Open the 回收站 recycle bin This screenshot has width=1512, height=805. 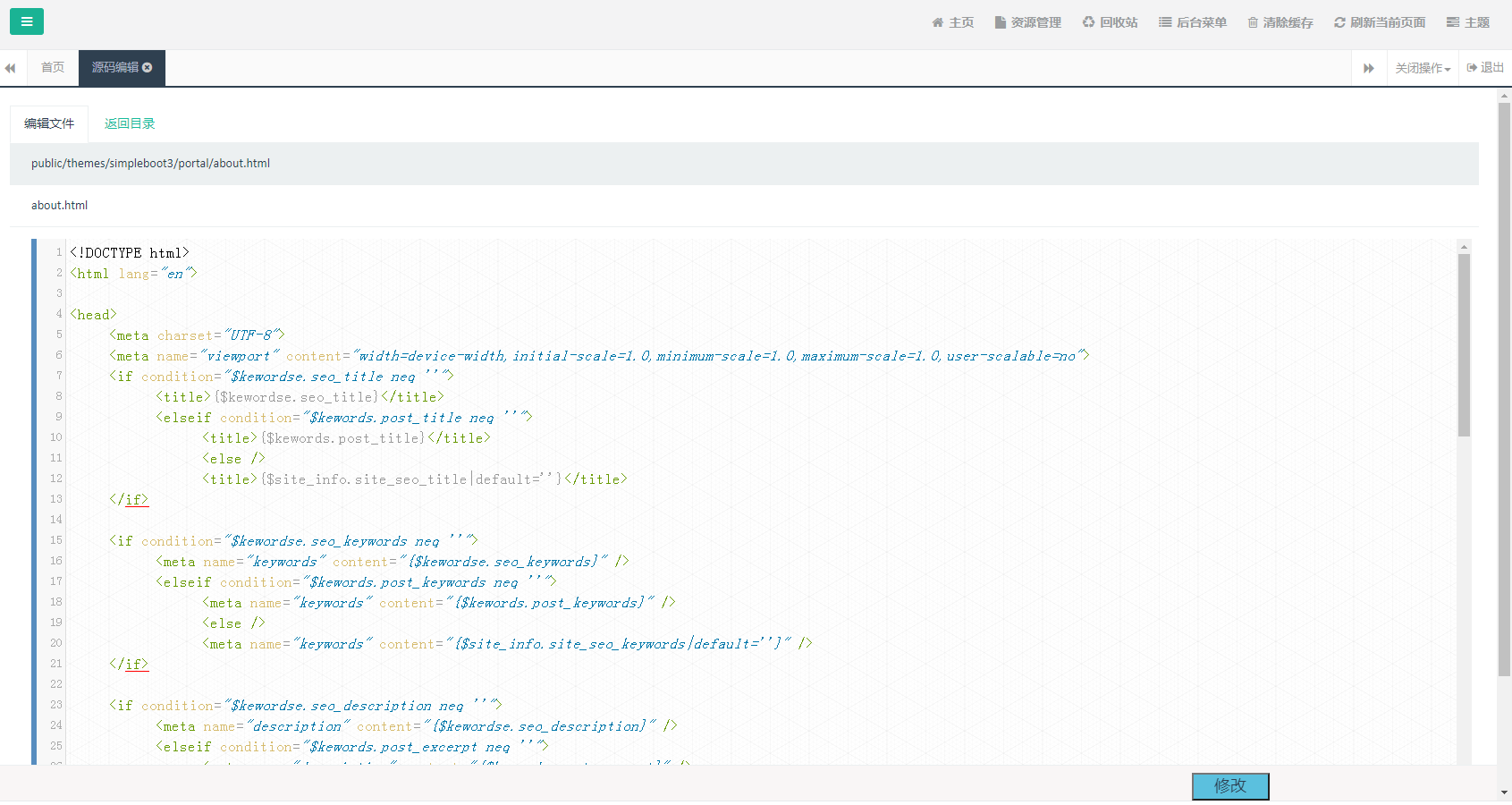click(x=1111, y=22)
